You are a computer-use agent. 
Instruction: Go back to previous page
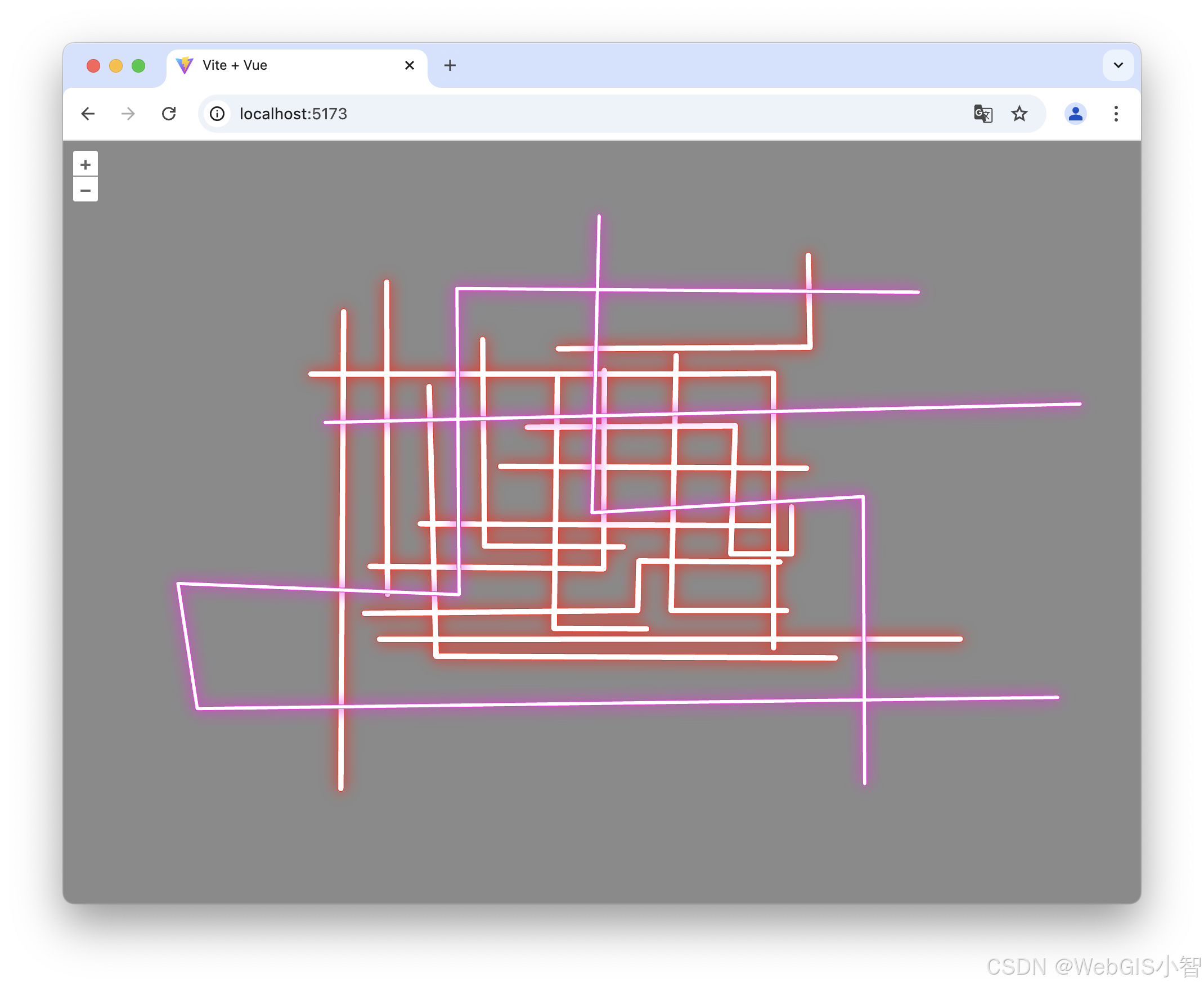click(x=88, y=114)
